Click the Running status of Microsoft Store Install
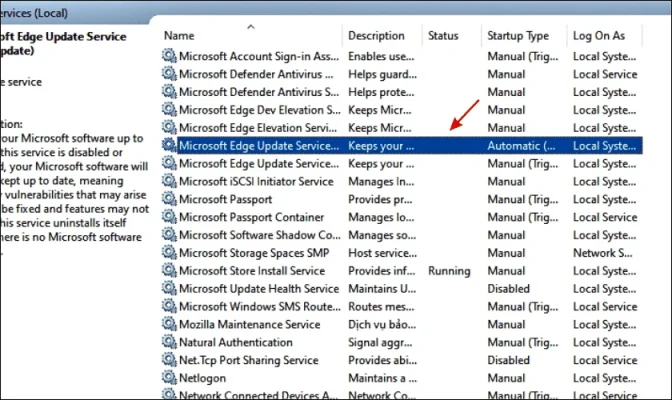 [449, 271]
